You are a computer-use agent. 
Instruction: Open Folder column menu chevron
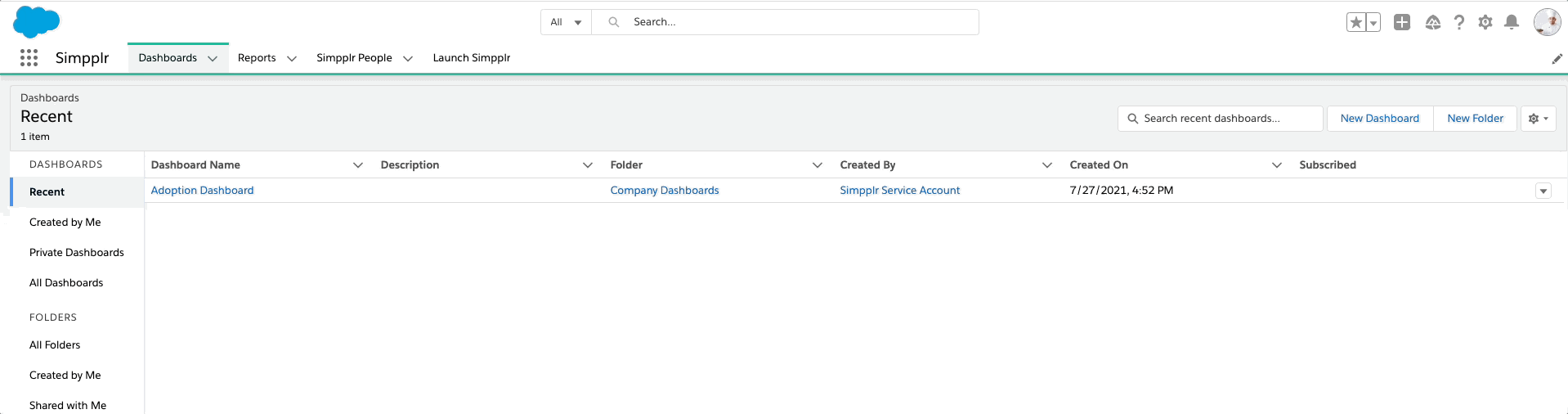click(x=818, y=165)
